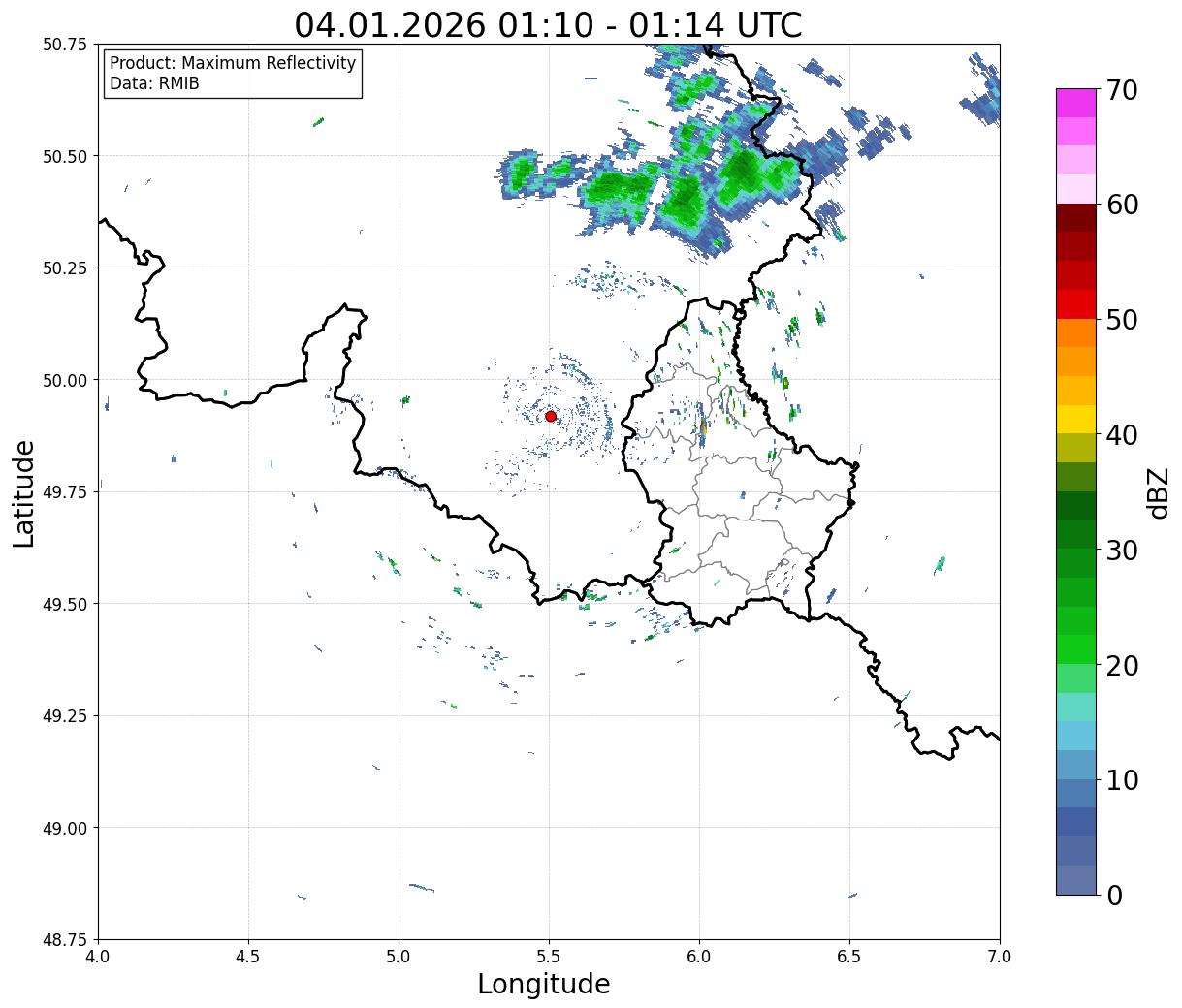This screenshot has height=1008, width=1182.
Task: Click the colorbar tick label 50
Action: tap(1122, 320)
